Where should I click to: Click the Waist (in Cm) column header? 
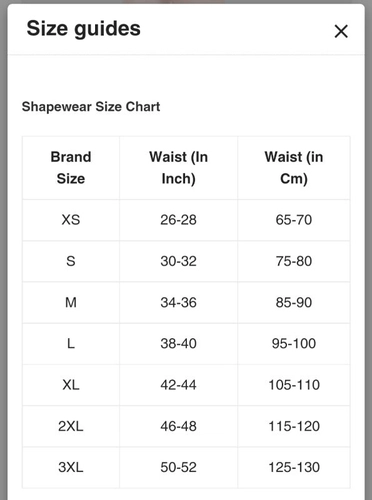click(294, 168)
